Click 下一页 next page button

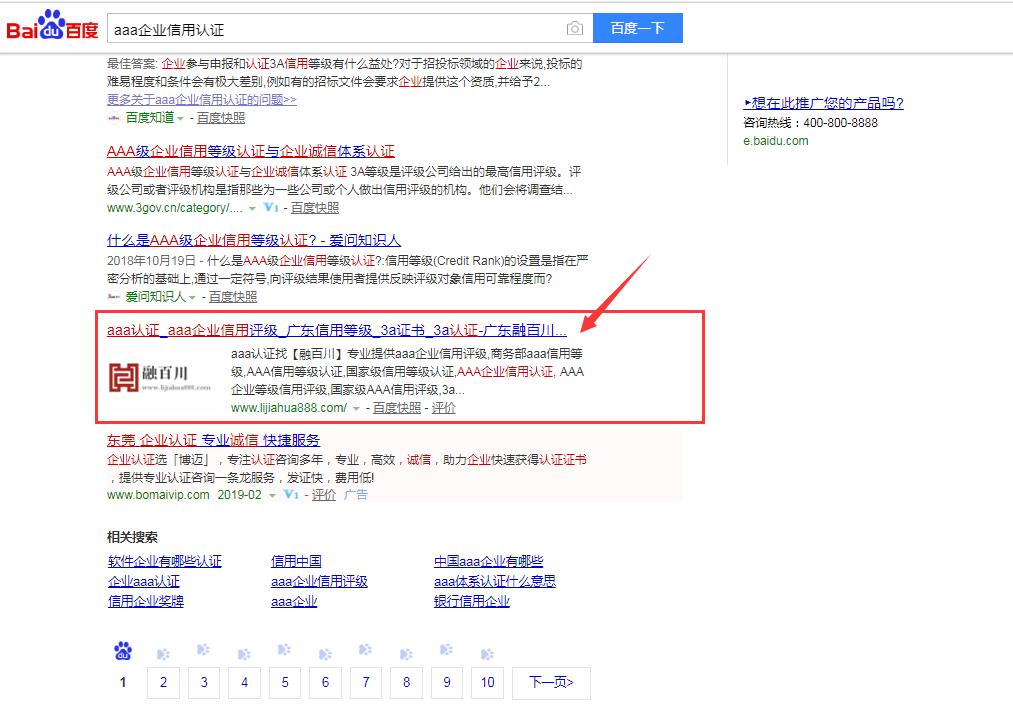pos(551,682)
